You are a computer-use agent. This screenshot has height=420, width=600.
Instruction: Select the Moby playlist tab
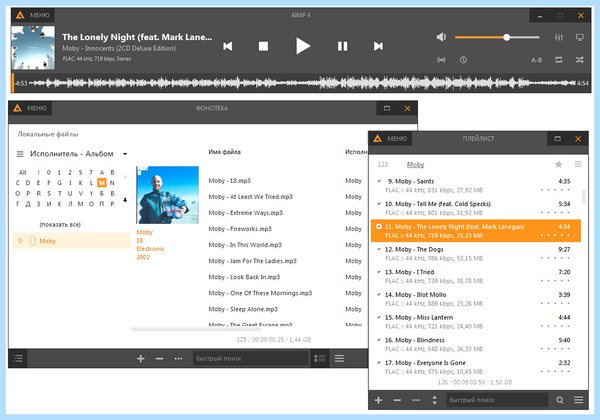pyautogui.click(x=415, y=164)
